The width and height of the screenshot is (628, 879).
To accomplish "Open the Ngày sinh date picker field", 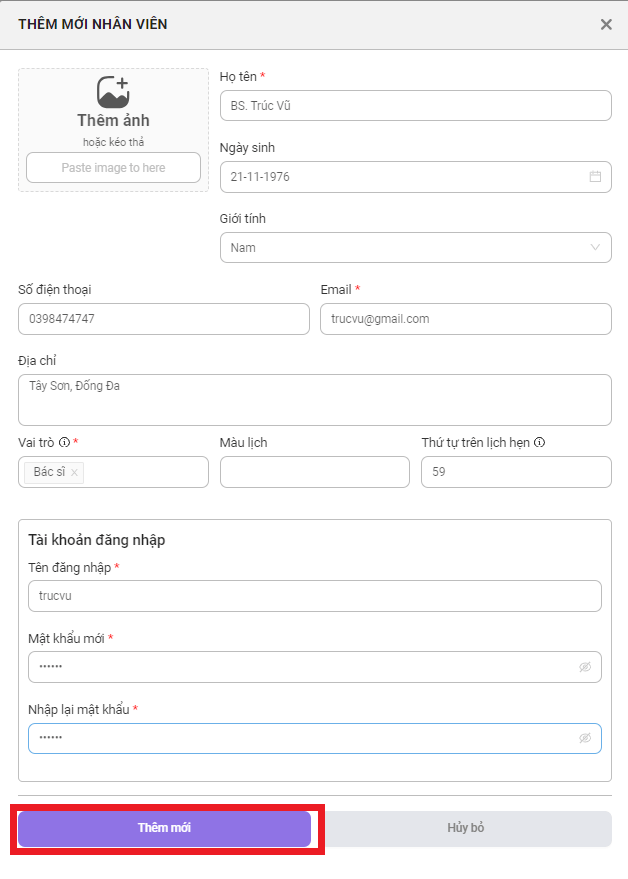I will click(x=415, y=177).
